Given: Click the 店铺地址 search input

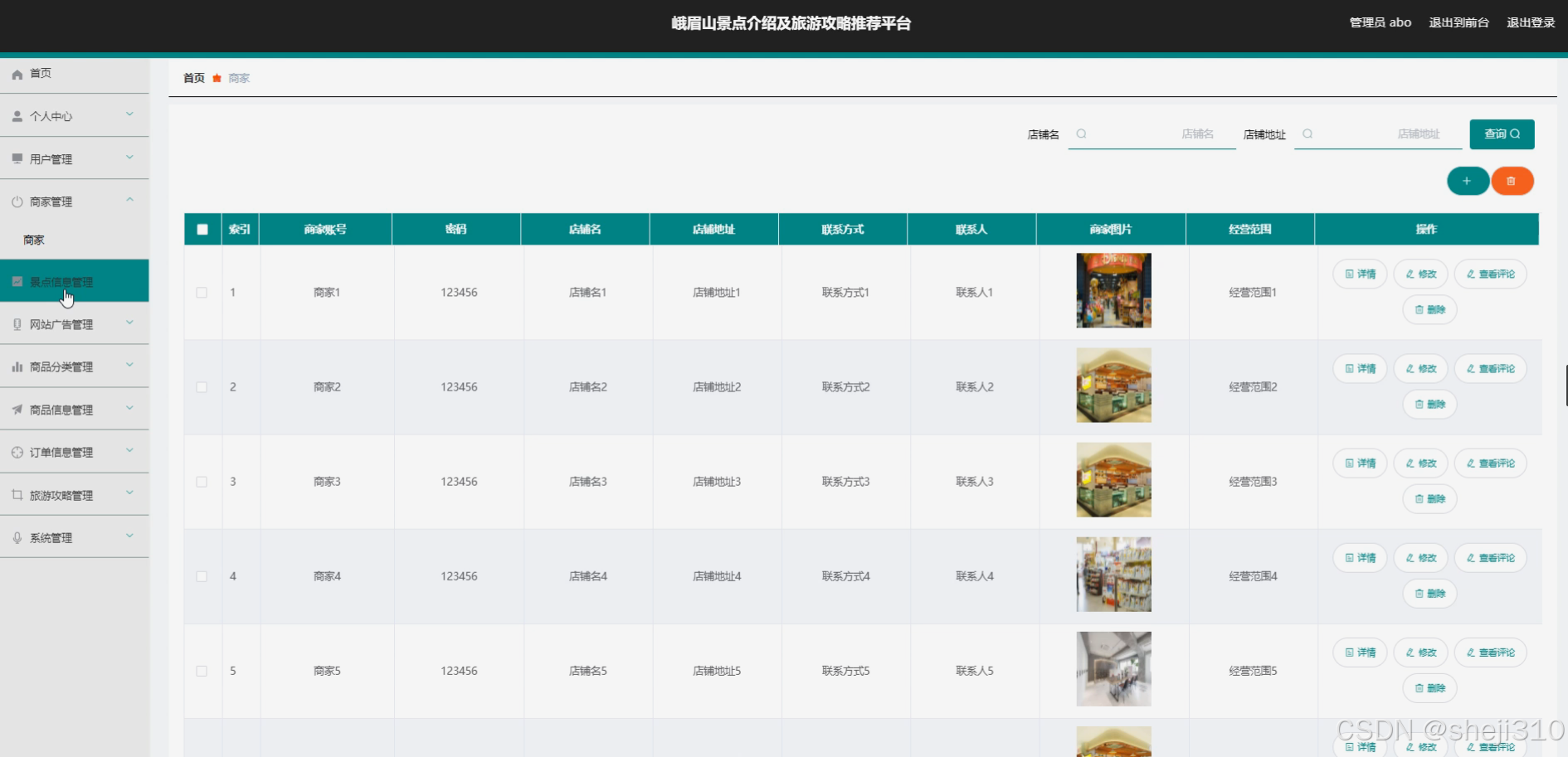Looking at the screenshot, I should point(1378,133).
